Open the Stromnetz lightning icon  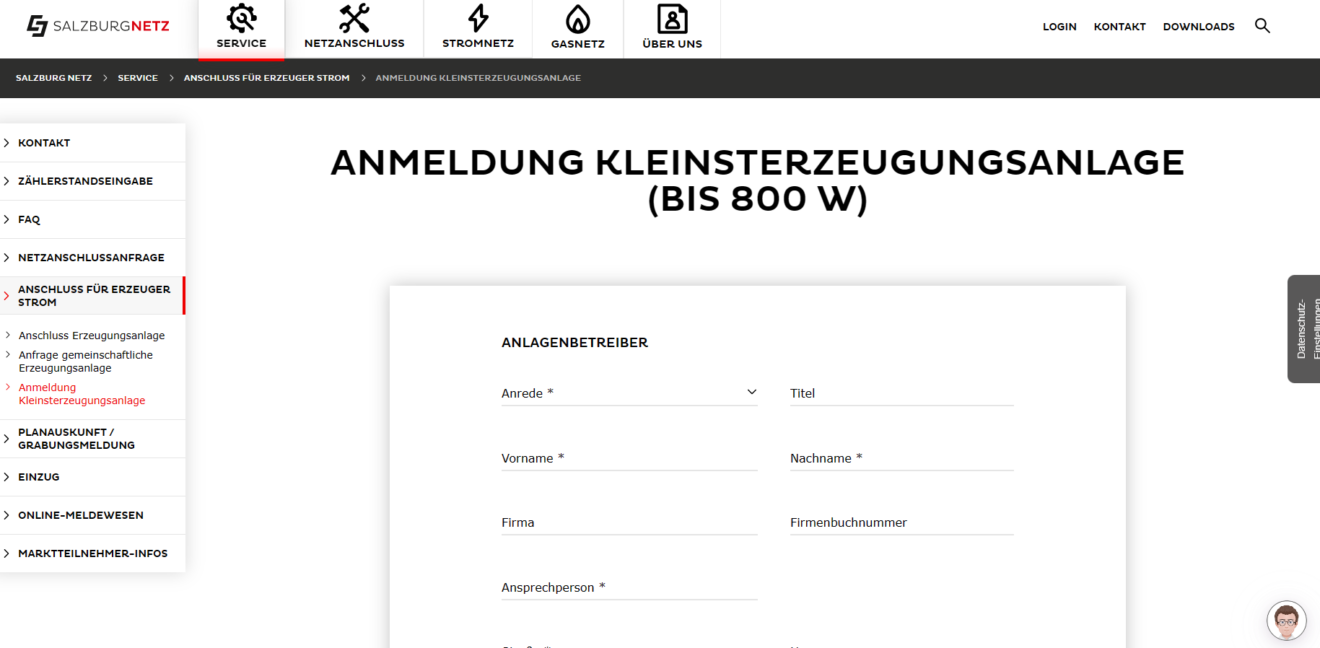pyautogui.click(x=478, y=18)
